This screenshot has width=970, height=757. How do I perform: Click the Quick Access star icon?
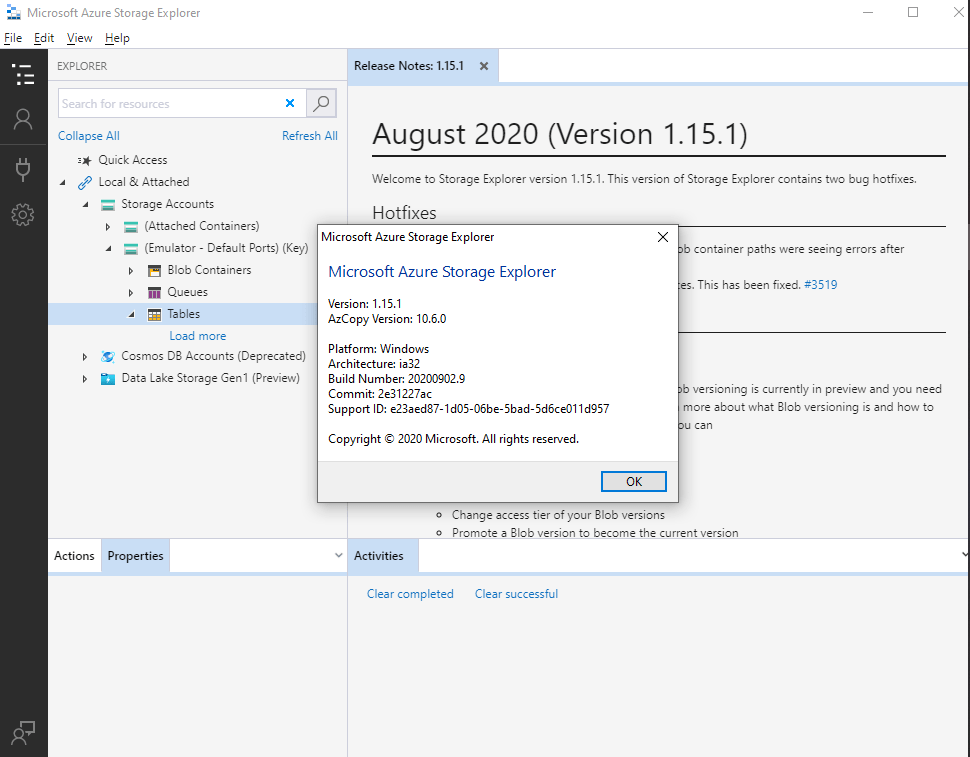[85, 160]
